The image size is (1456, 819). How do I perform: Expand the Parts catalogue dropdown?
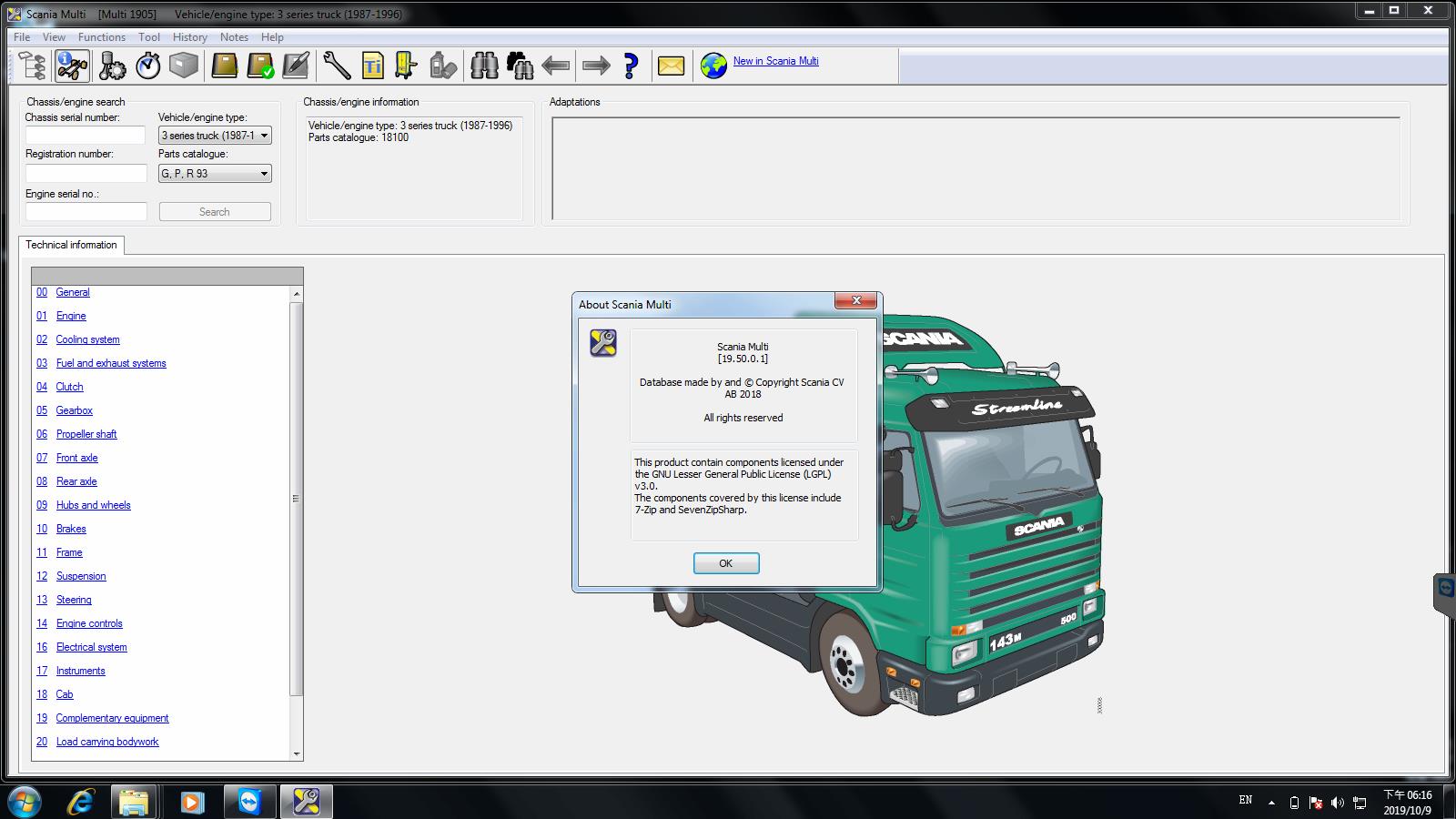(x=215, y=174)
